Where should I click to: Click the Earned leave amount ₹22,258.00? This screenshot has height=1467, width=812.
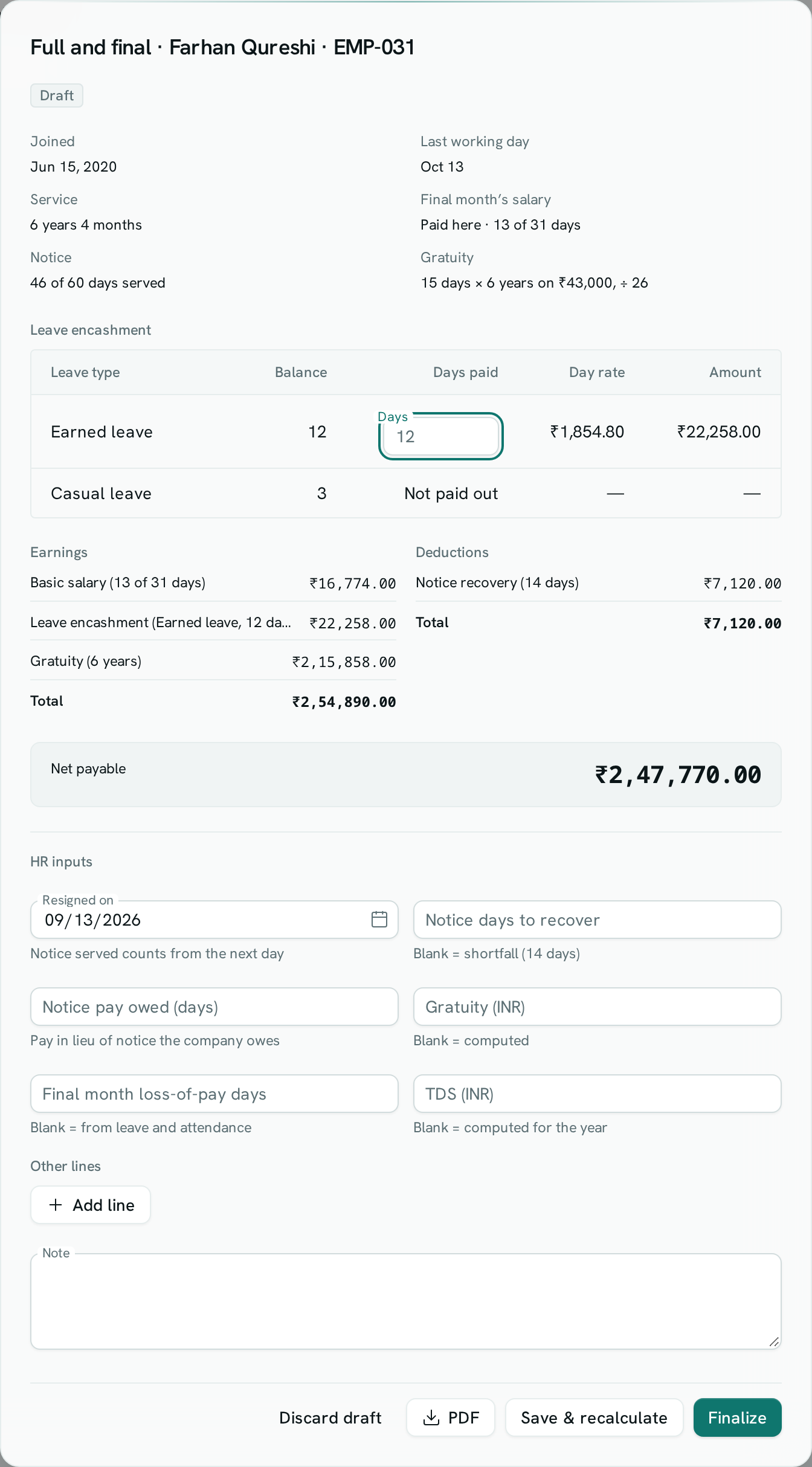718,431
